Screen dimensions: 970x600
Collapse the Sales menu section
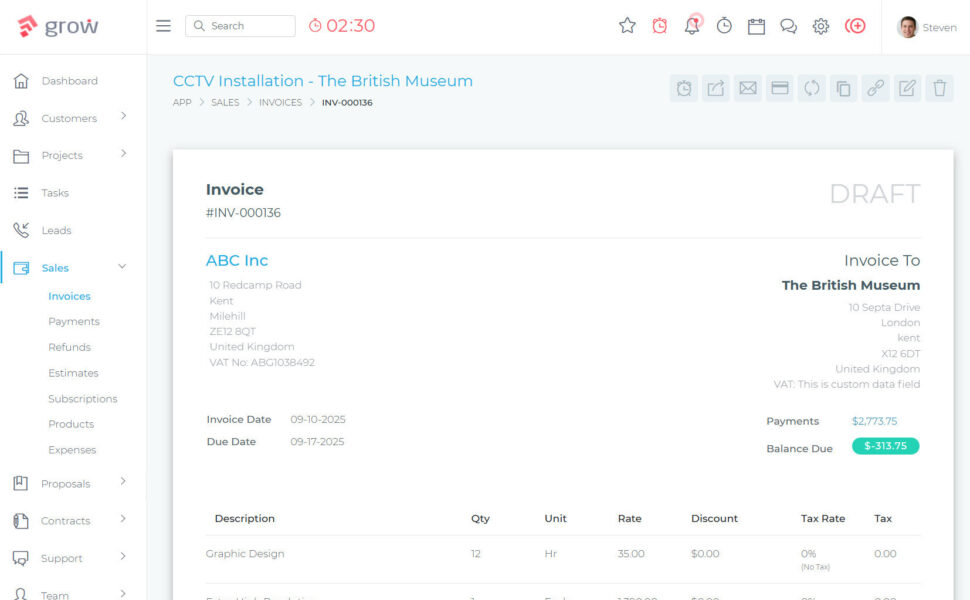coord(122,267)
